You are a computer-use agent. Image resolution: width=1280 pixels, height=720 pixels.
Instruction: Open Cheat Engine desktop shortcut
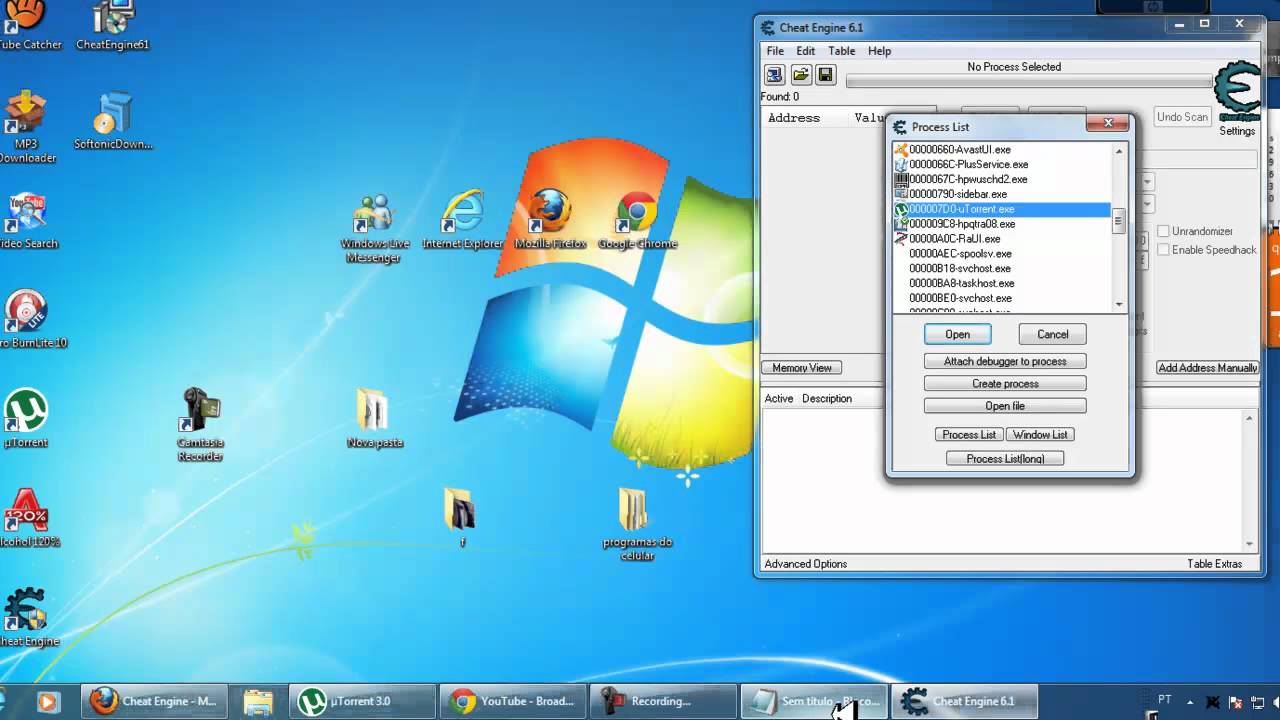coord(27,617)
